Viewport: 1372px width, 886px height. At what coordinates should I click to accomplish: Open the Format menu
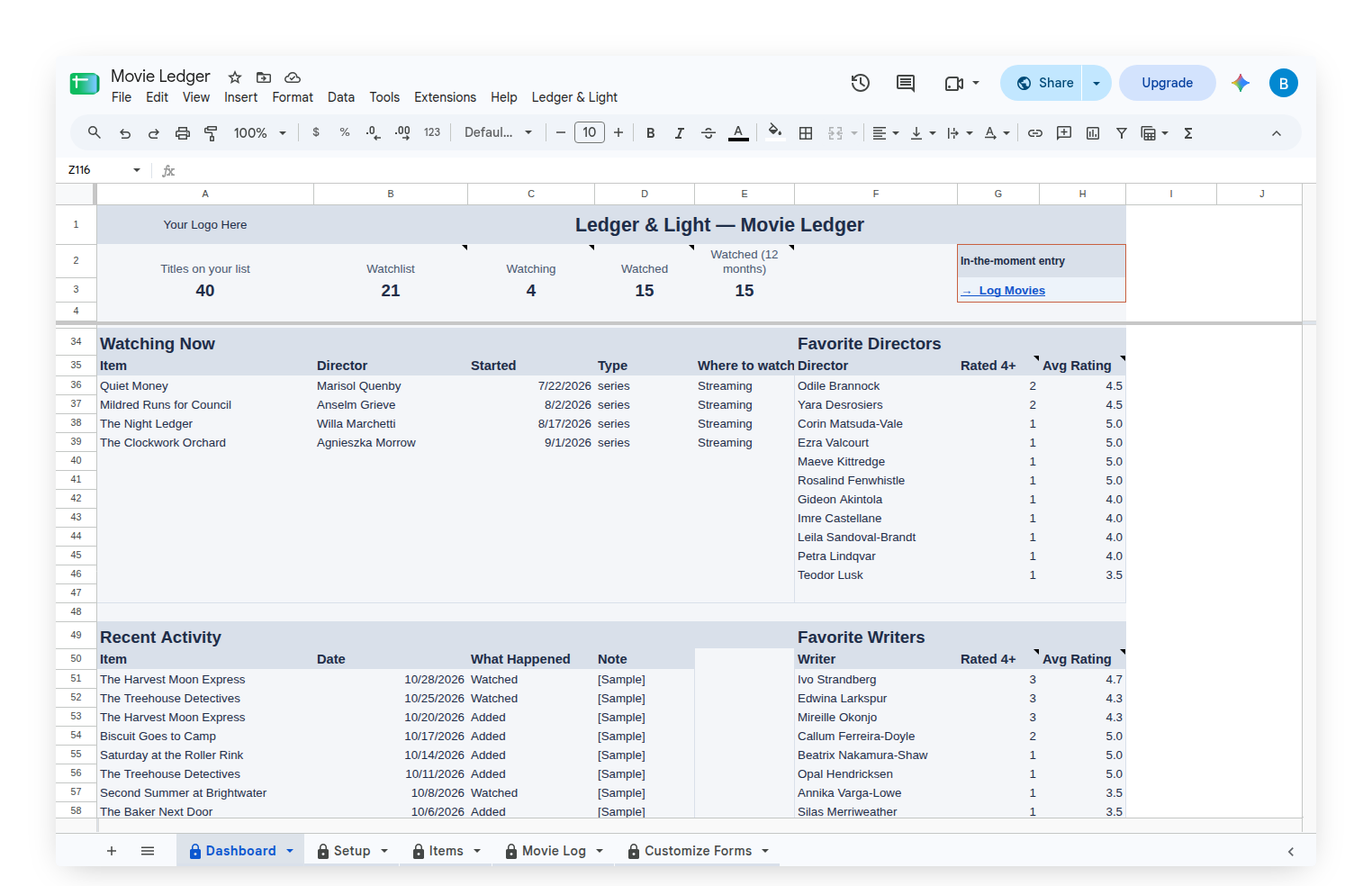(x=293, y=97)
